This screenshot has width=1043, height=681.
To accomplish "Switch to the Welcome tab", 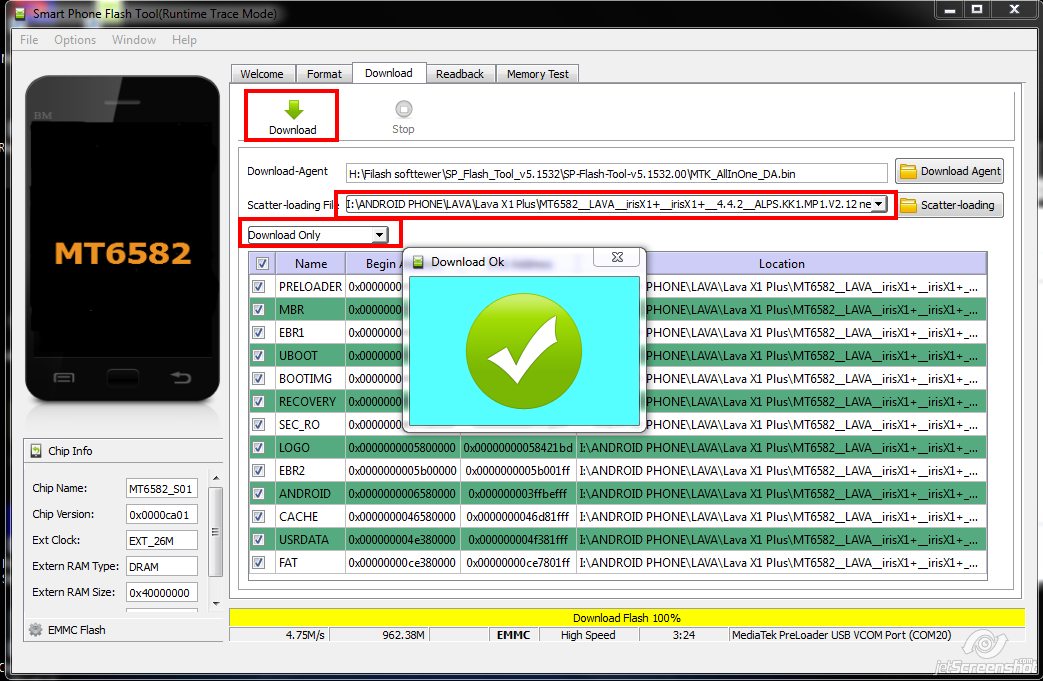I will (262, 74).
